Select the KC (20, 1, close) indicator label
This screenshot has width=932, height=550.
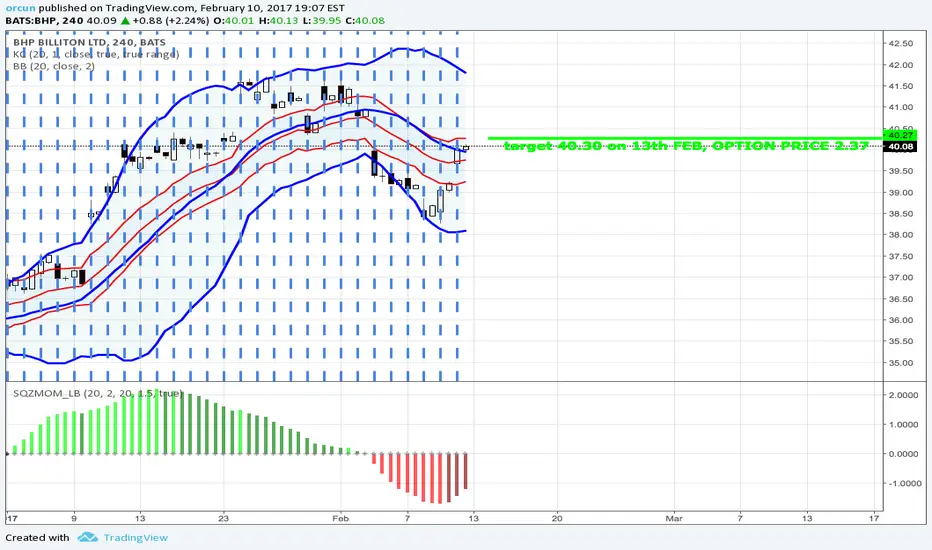coord(96,54)
